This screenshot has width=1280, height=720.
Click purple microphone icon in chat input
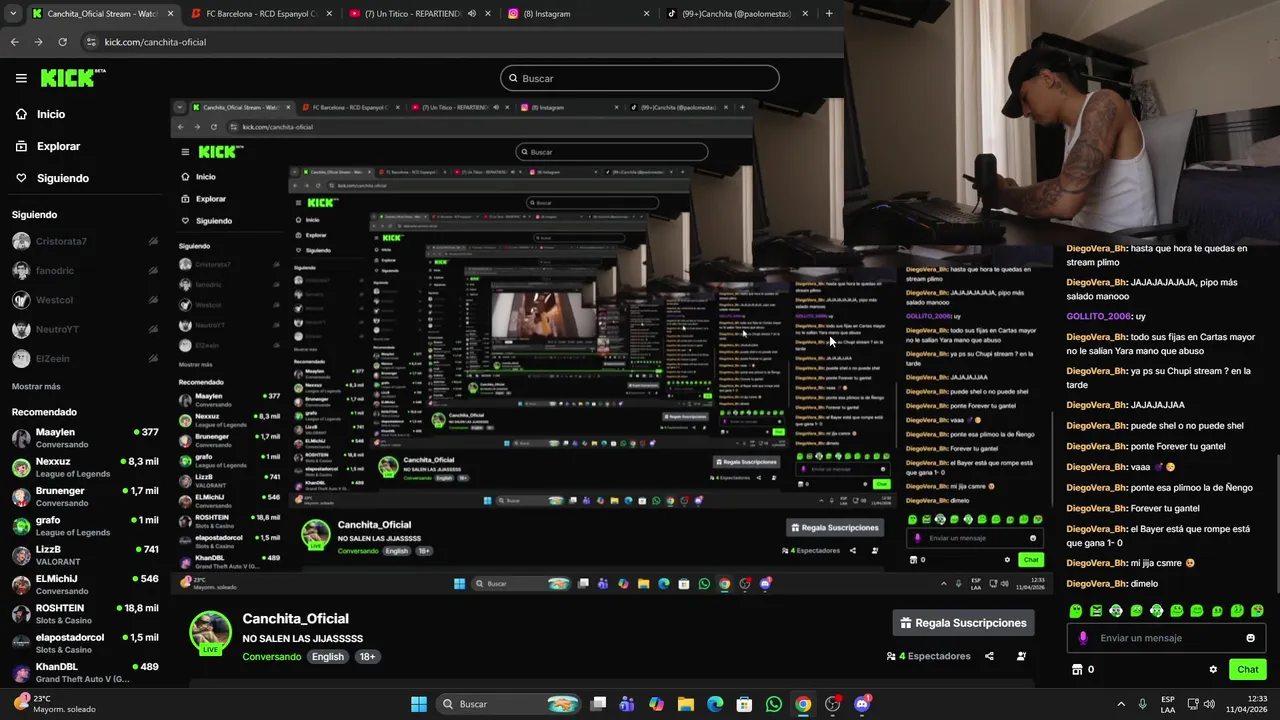1083,638
